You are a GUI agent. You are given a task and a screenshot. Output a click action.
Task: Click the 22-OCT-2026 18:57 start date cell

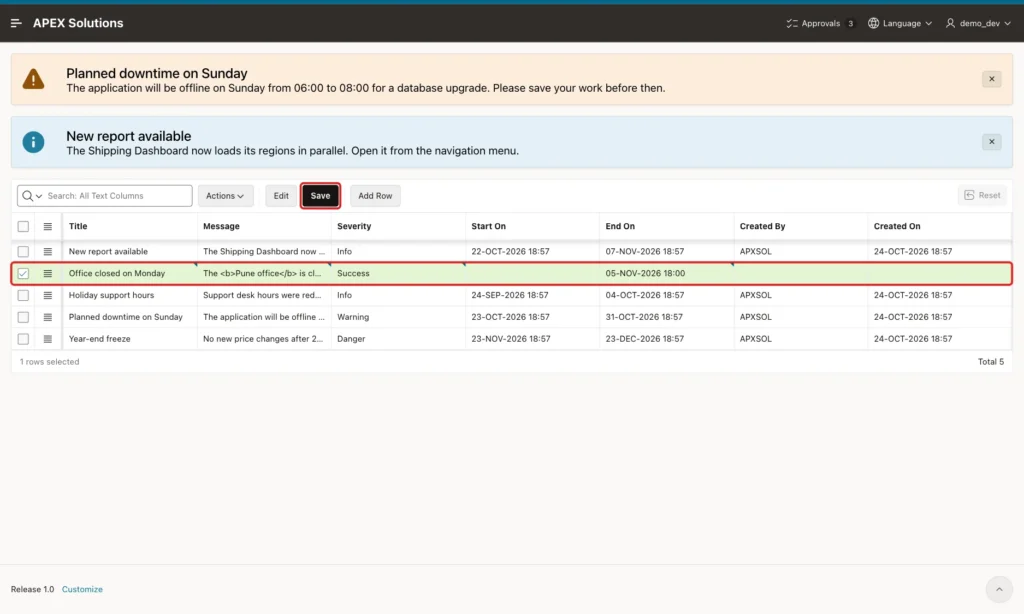pos(532,251)
